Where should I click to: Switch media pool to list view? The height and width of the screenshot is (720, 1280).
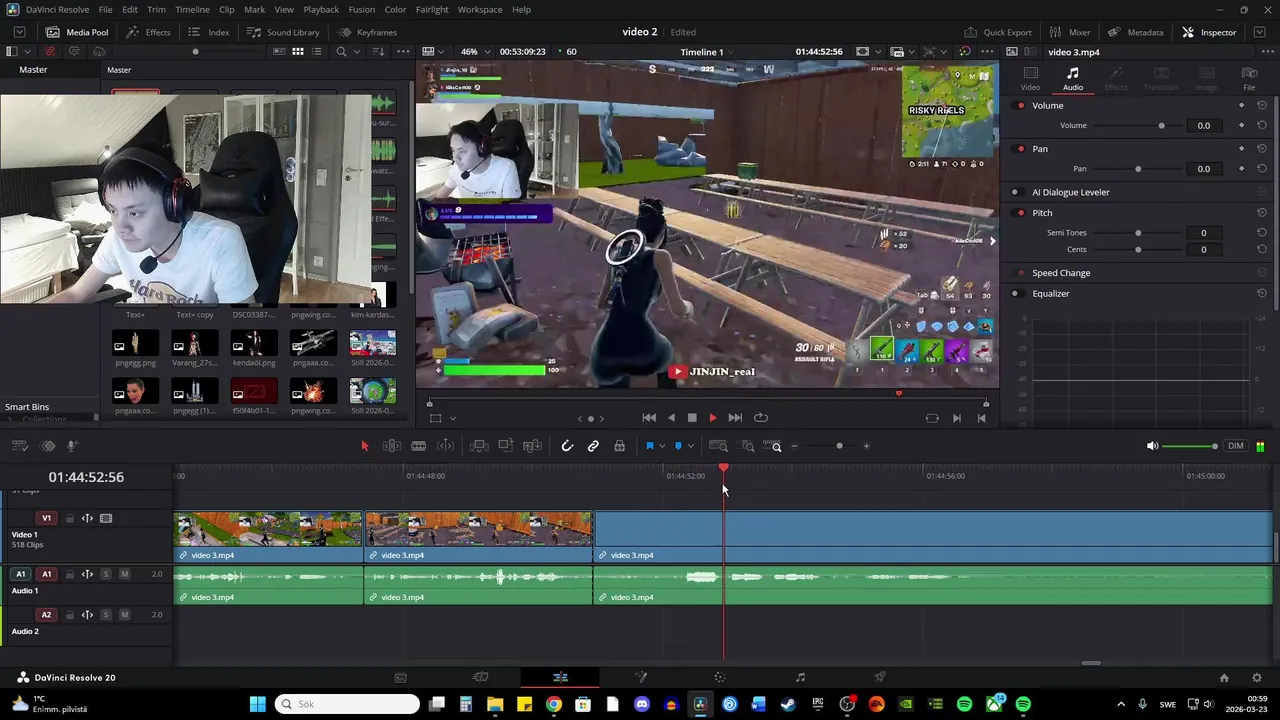319,52
